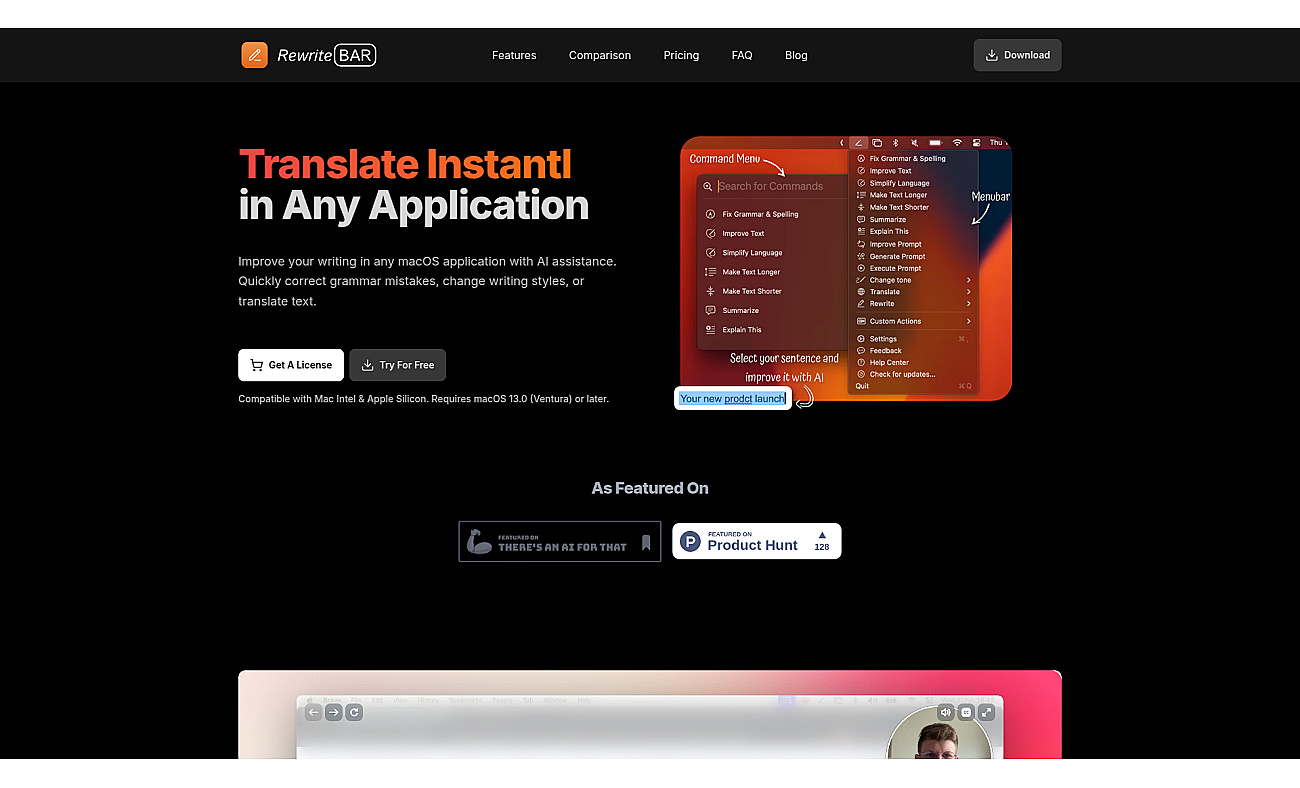
Task: Open the Features nav link
Action: (514, 55)
